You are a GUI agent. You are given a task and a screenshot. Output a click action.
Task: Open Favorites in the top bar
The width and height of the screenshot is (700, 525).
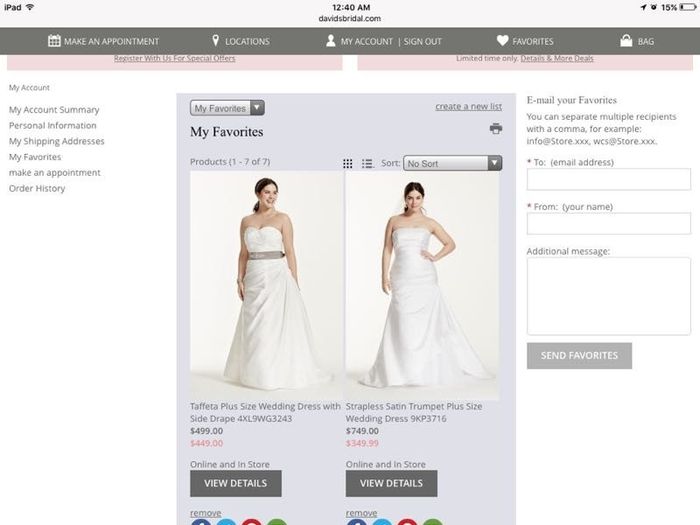click(x=533, y=42)
